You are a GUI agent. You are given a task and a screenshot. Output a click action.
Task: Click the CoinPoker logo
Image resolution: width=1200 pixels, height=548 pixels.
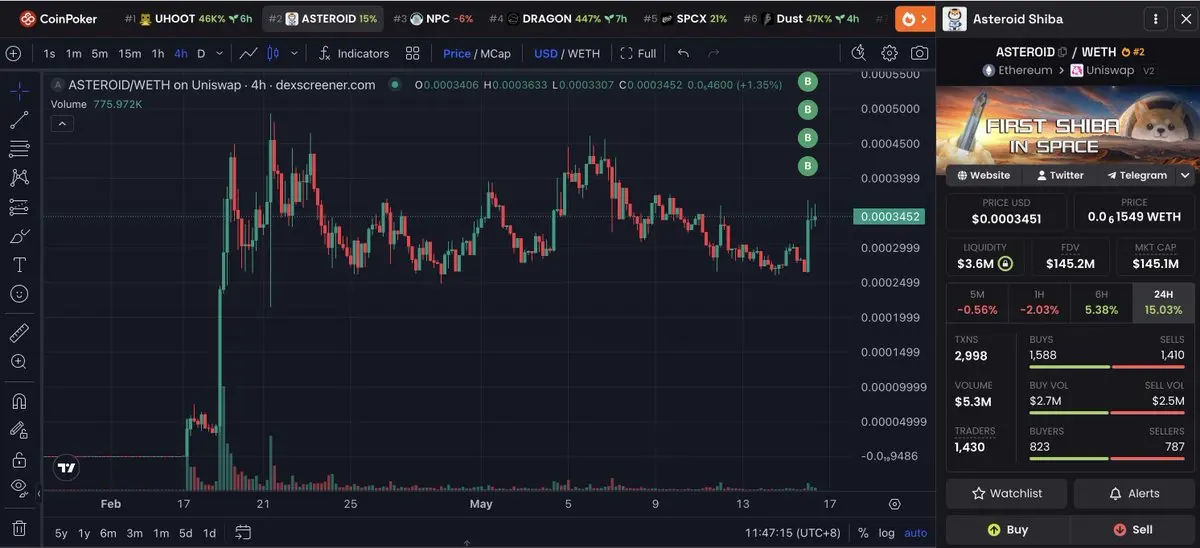coord(61,18)
